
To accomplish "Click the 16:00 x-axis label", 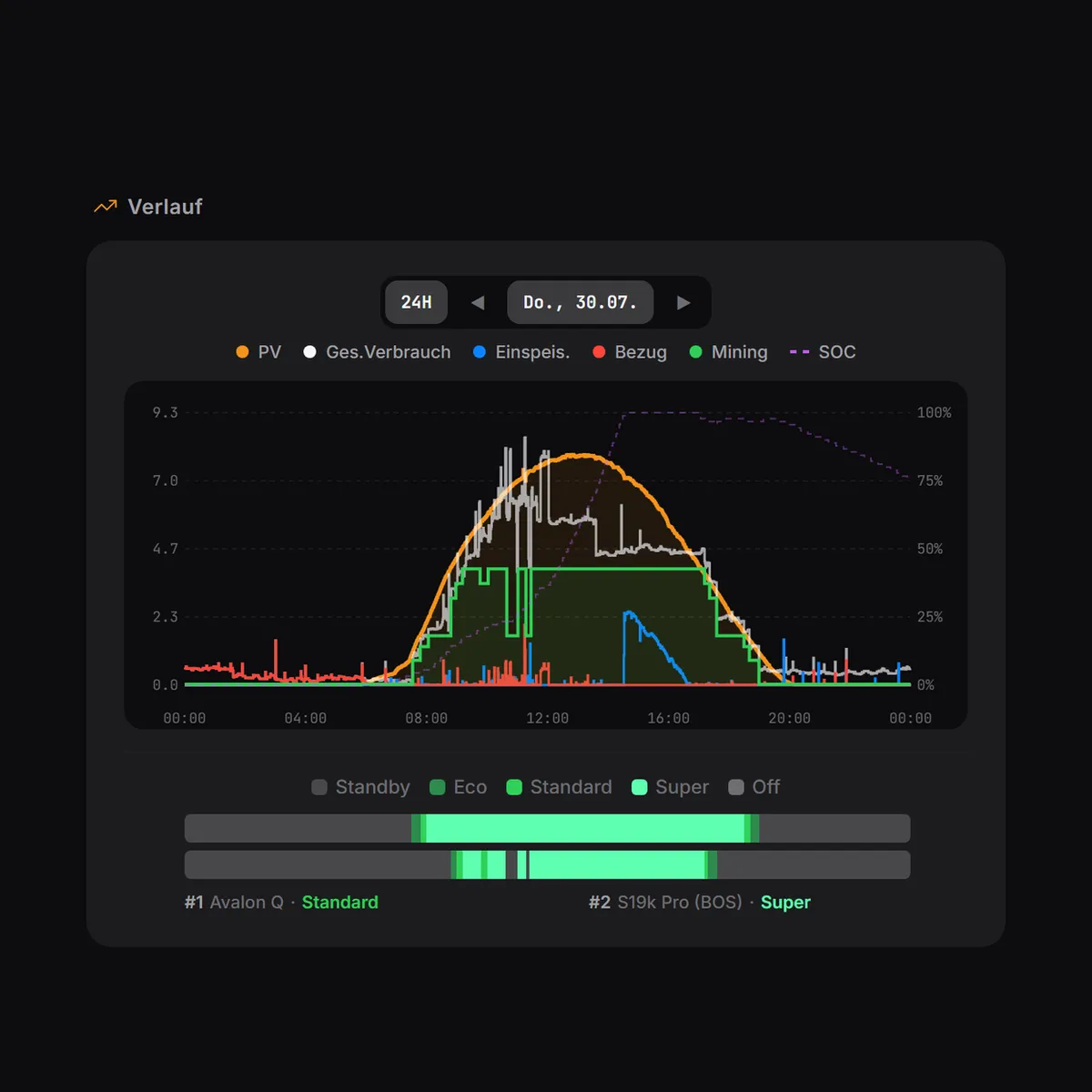I will [668, 718].
